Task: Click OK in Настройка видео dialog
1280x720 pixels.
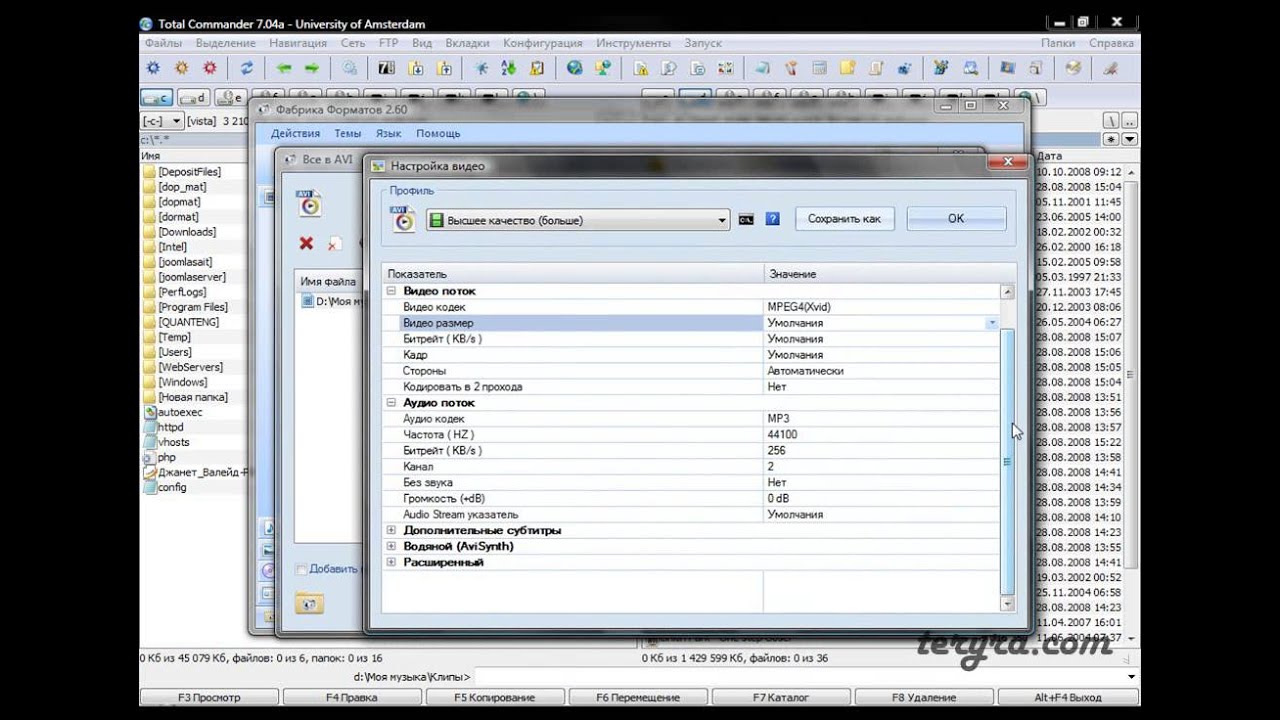Action: [x=956, y=219]
